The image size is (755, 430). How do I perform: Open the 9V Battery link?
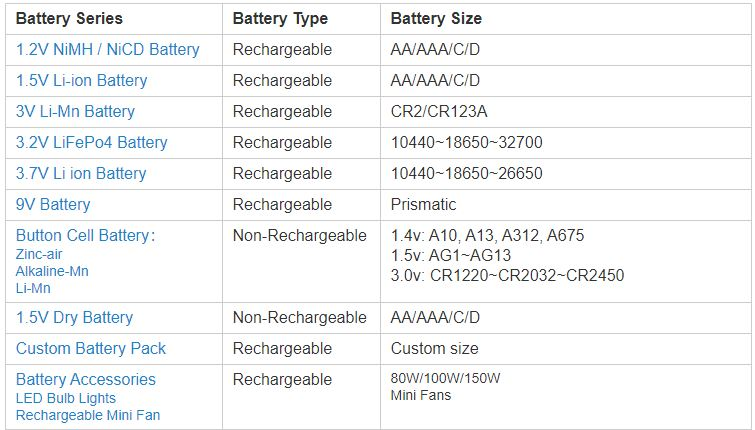click(53, 204)
